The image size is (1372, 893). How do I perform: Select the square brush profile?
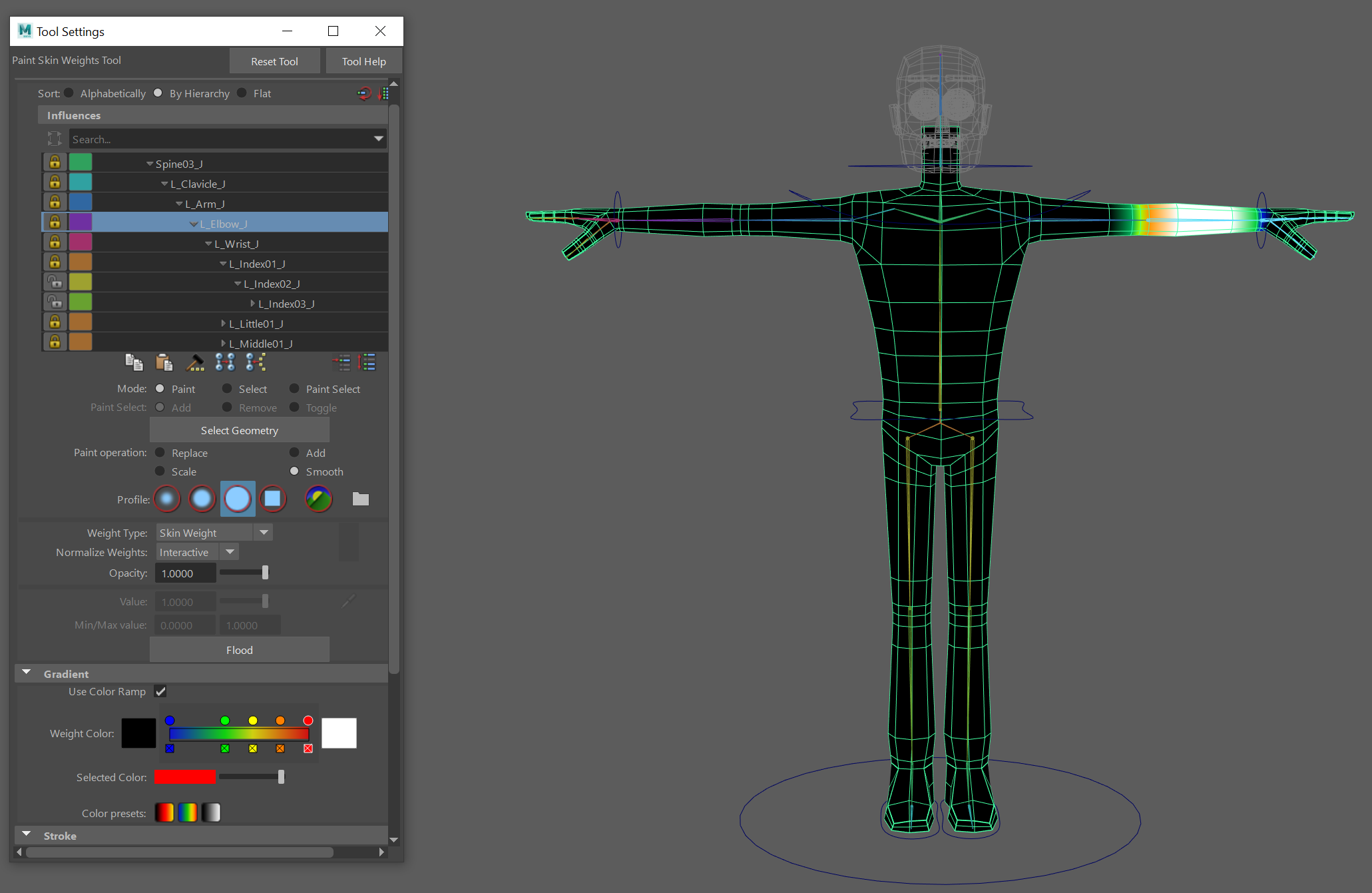tap(273, 499)
